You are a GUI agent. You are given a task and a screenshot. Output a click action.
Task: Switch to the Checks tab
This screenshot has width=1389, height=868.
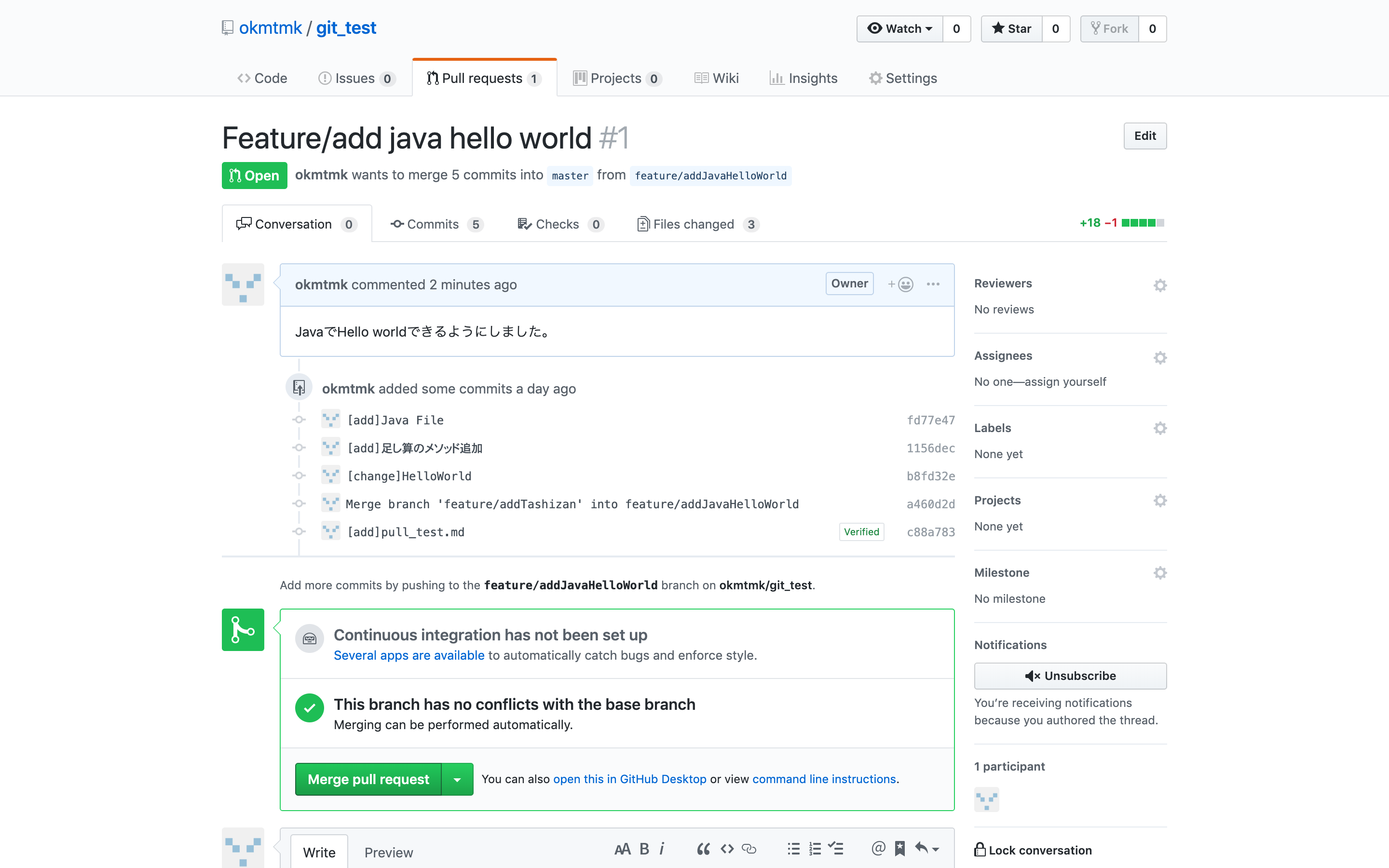[x=560, y=224]
